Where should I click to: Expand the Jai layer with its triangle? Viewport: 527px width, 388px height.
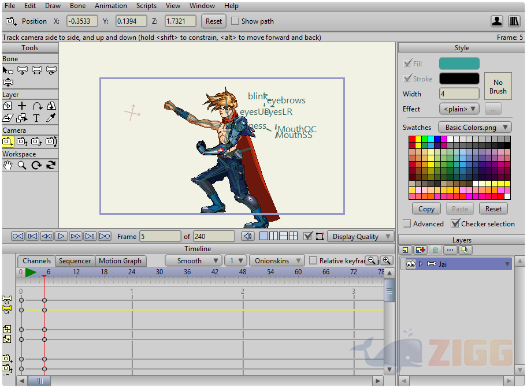pos(420,264)
